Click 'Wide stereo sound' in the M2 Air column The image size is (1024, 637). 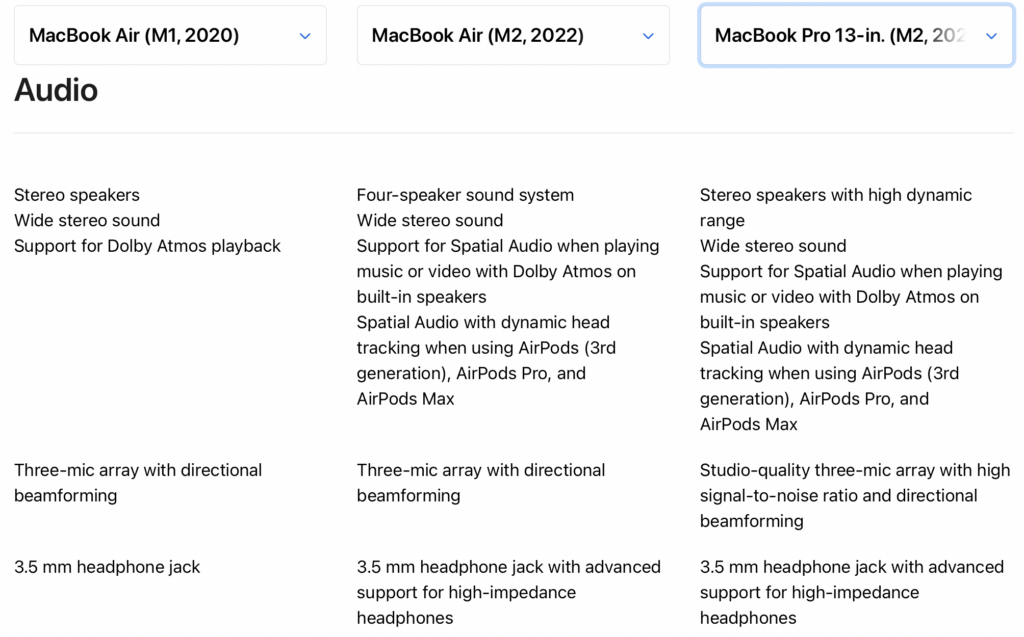pos(430,220)
